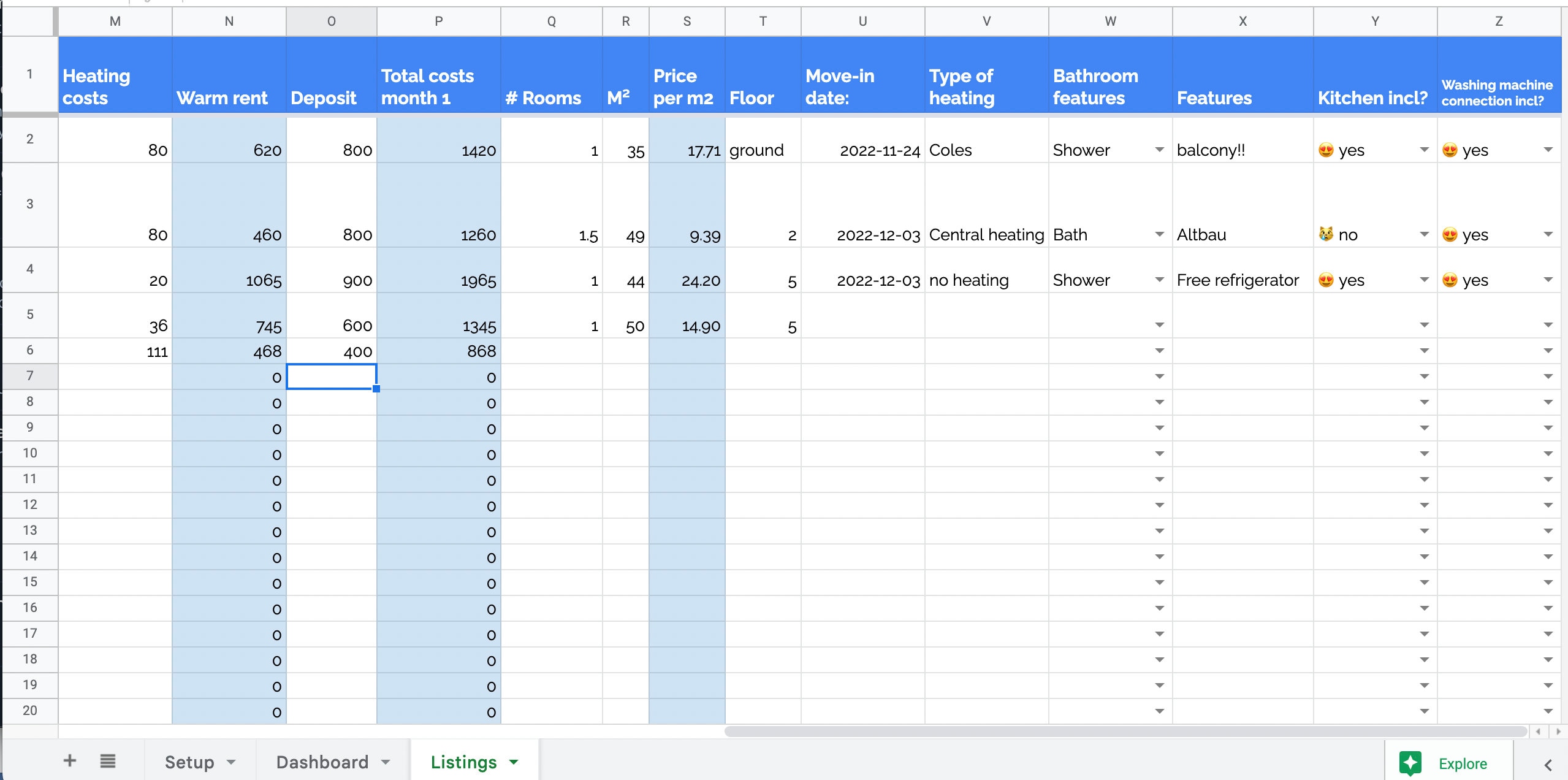Click the horizontal scroll left arrow
This screenshot has height=780, width=1568.
[1539, 732]
